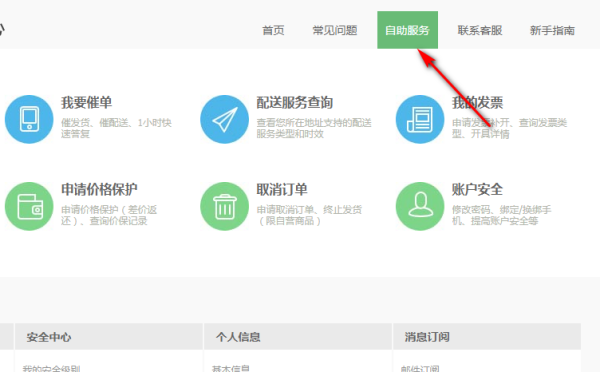Select the 自助服务 navigation tab
Screen dimensions: 600x372
coord(408,30)
